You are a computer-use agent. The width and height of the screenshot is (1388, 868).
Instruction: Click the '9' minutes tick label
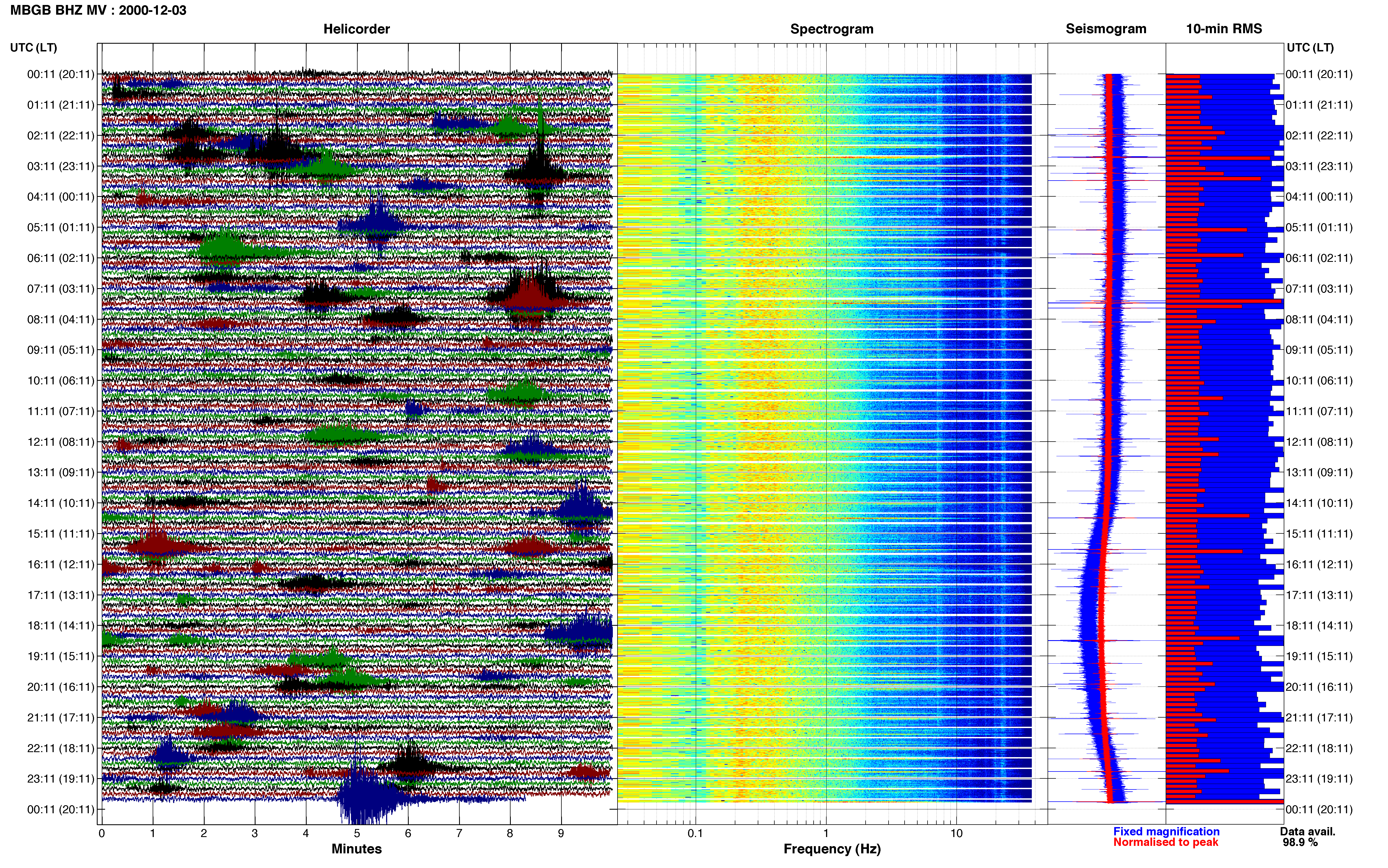click(x=561, y=833)
